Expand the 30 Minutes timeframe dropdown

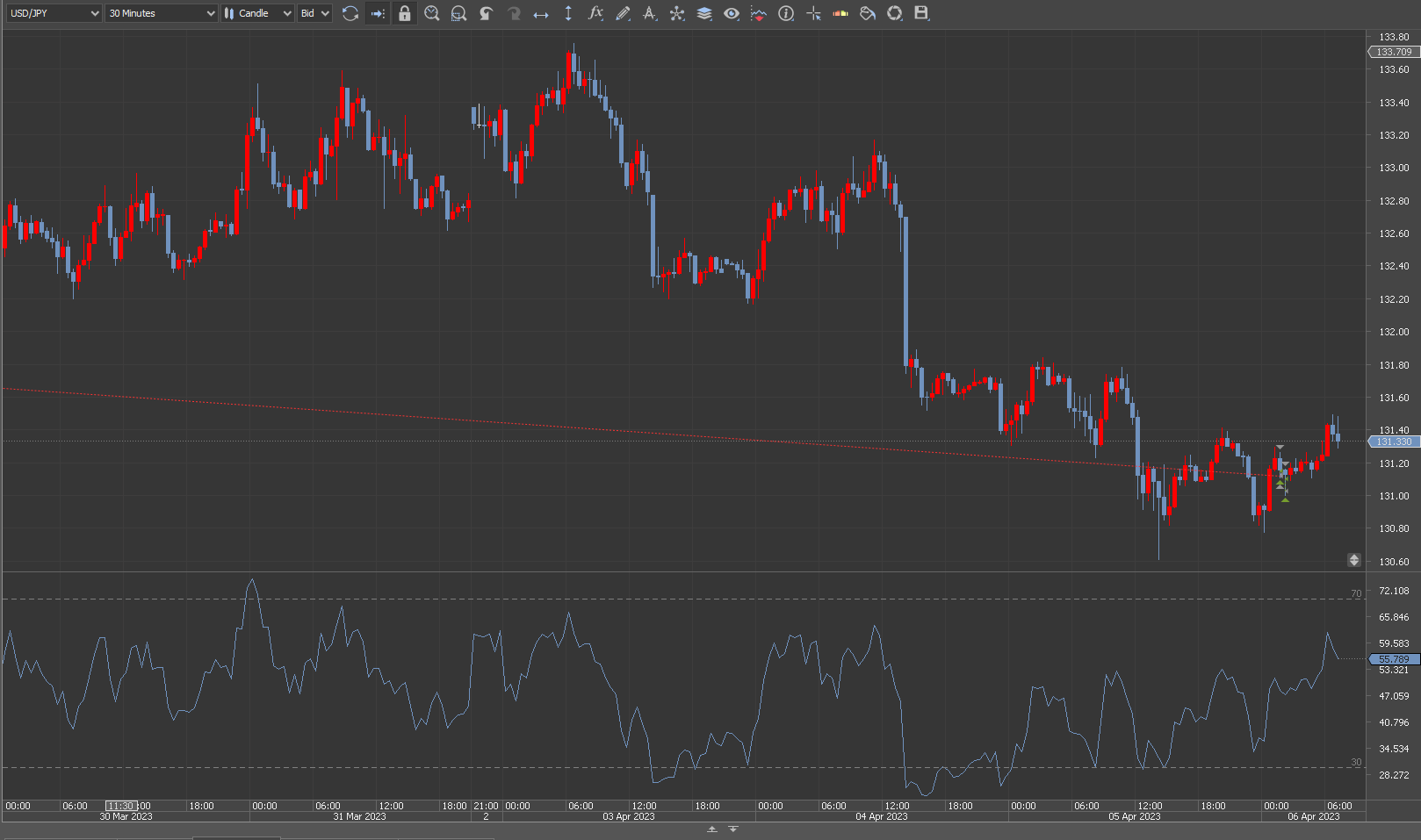(x=161, y=13)
